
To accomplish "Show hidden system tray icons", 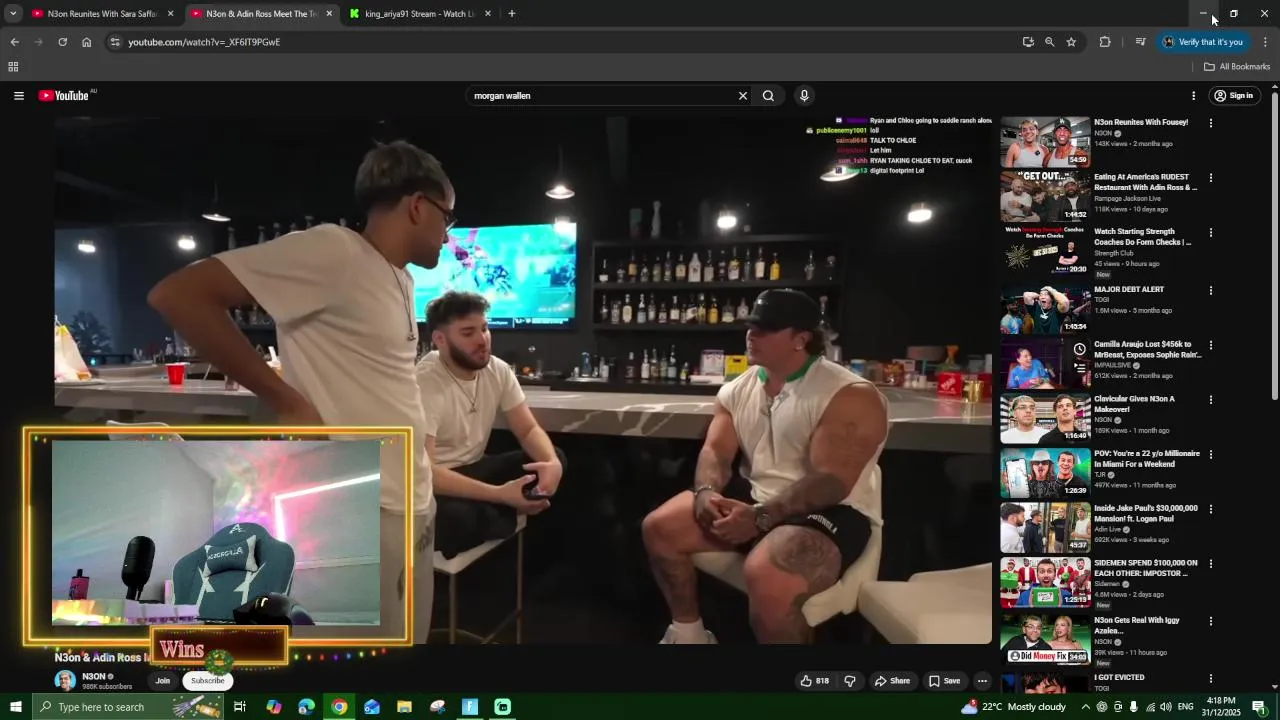I will tap(1086, 707).
